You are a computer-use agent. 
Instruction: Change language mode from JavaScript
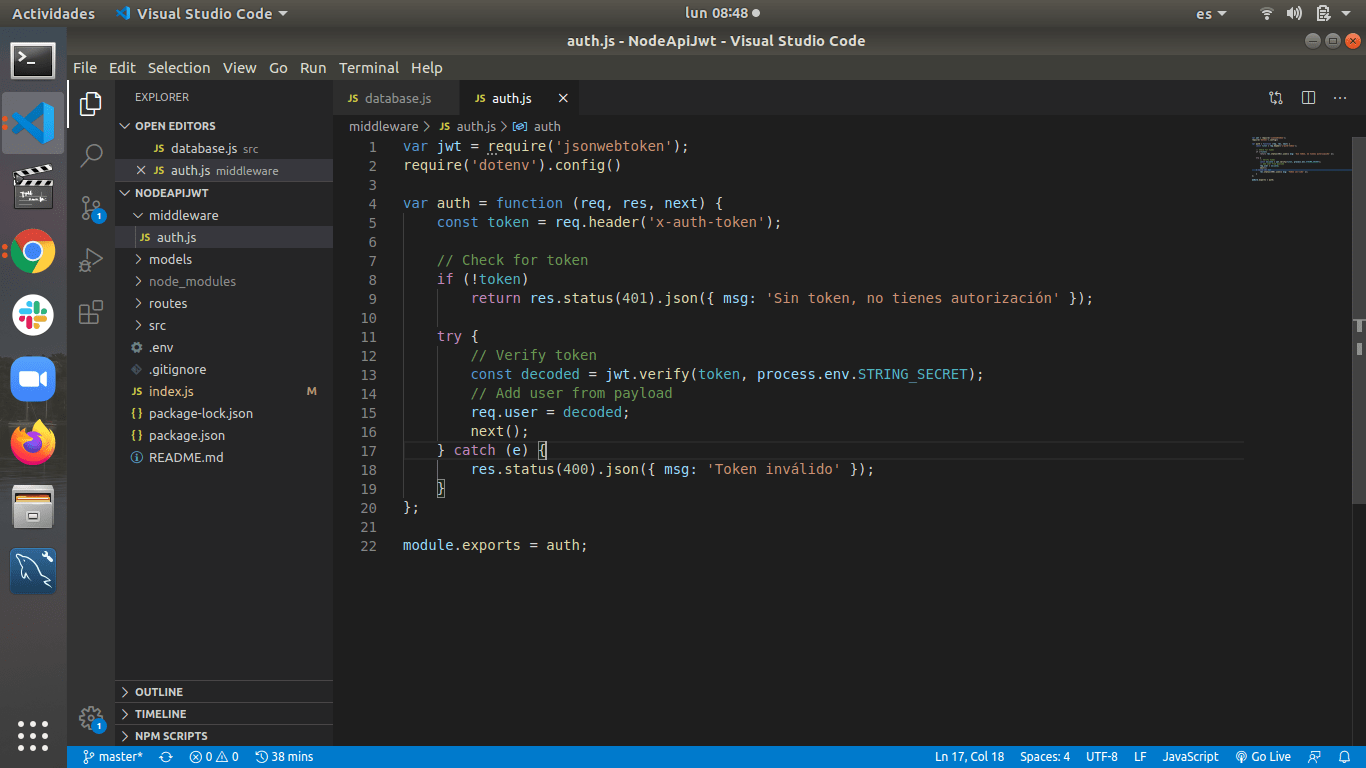1190,757
